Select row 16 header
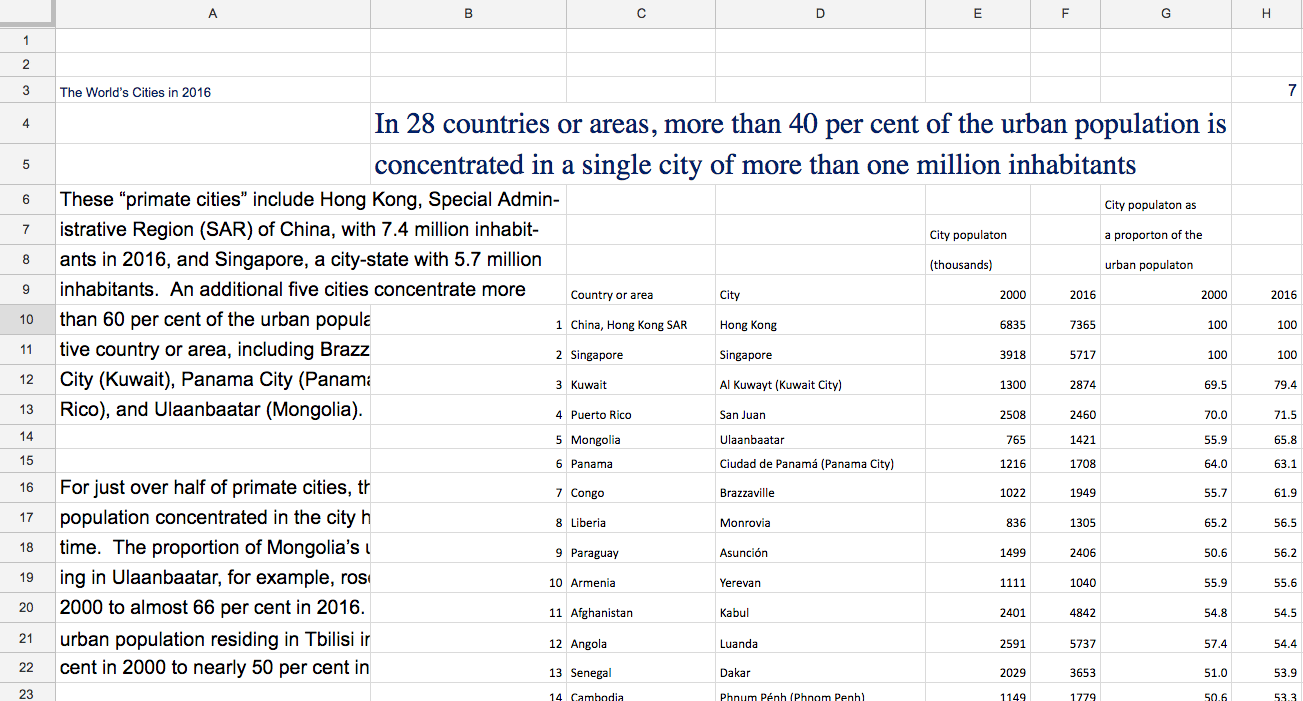The image size is (1303, 701). coord(27,487)
